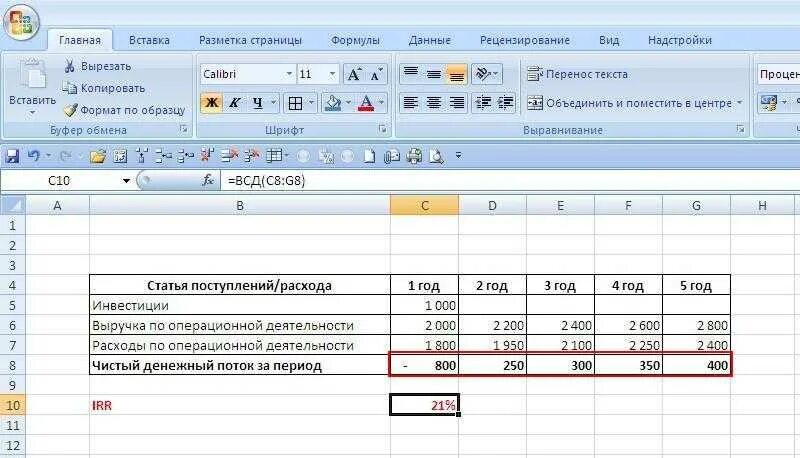Screen dimensions: 800x458
Task: Open the round Office button menu
Action: click(21, 22)
